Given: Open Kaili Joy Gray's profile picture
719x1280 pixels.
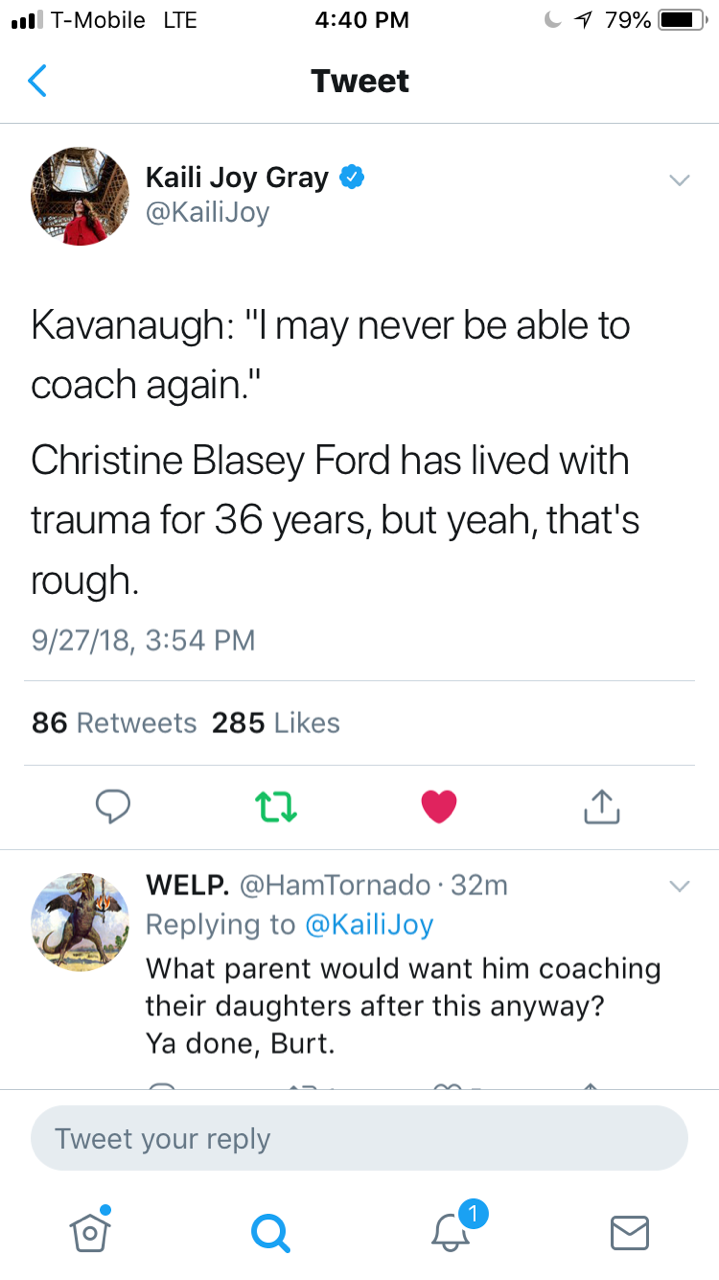Looking at the screenshot, I should pos(81,197).
